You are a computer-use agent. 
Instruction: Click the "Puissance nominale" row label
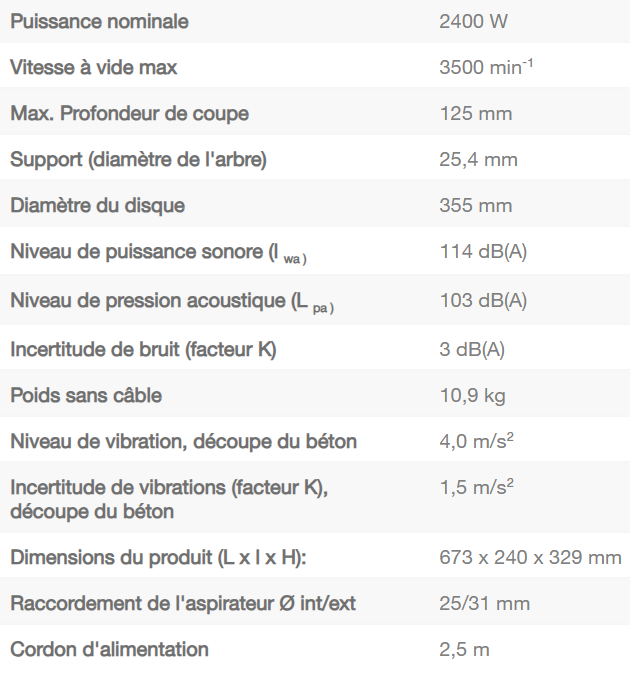(99, 21)
